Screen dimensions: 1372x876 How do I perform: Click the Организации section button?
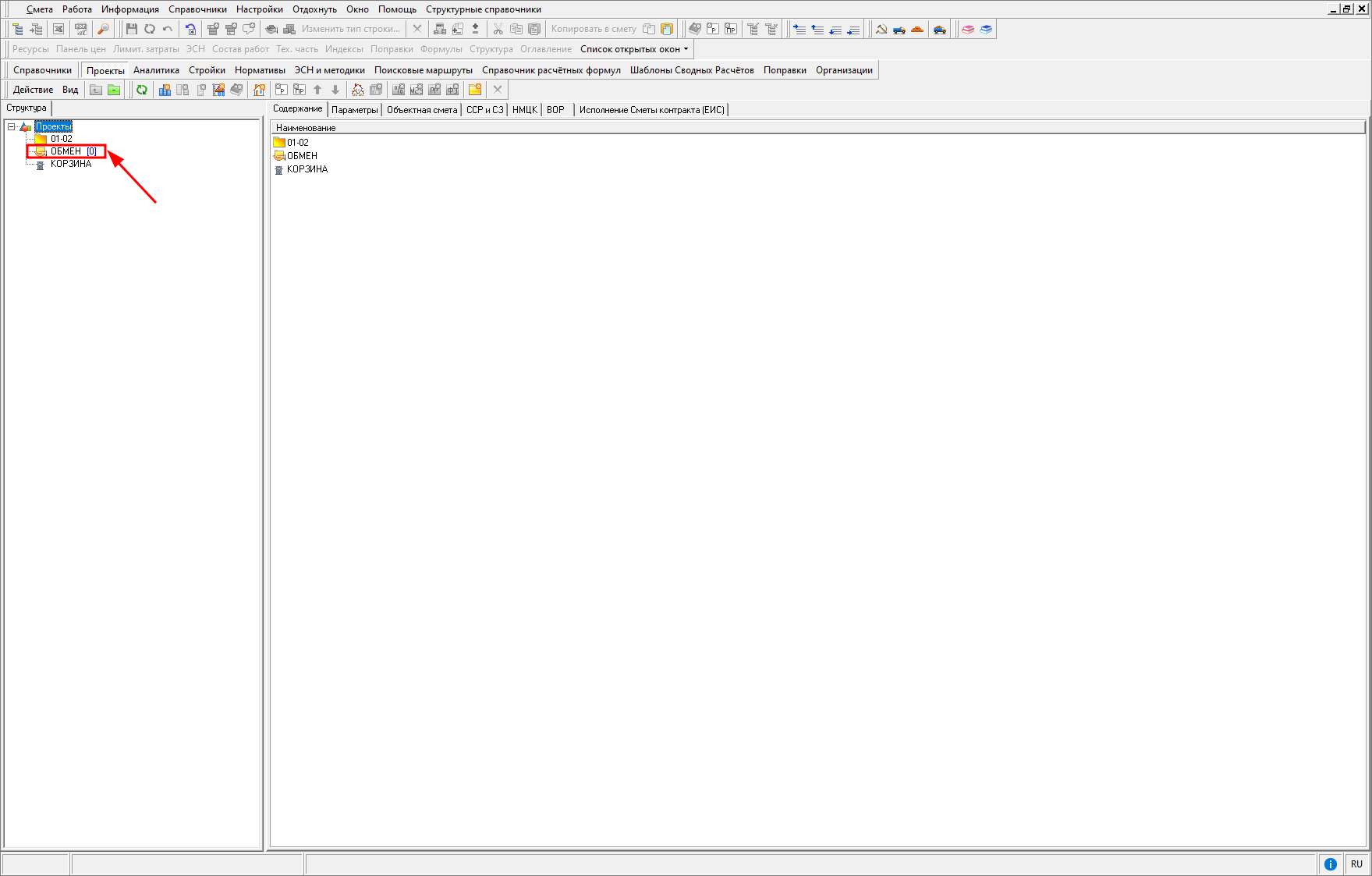click(x=844, y=70)
